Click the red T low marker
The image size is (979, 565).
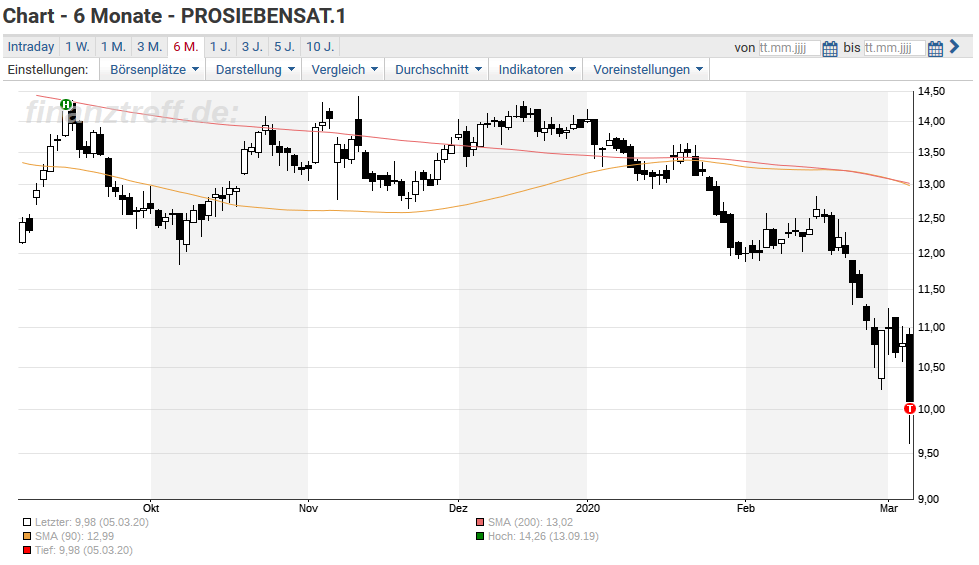(910, 408)
